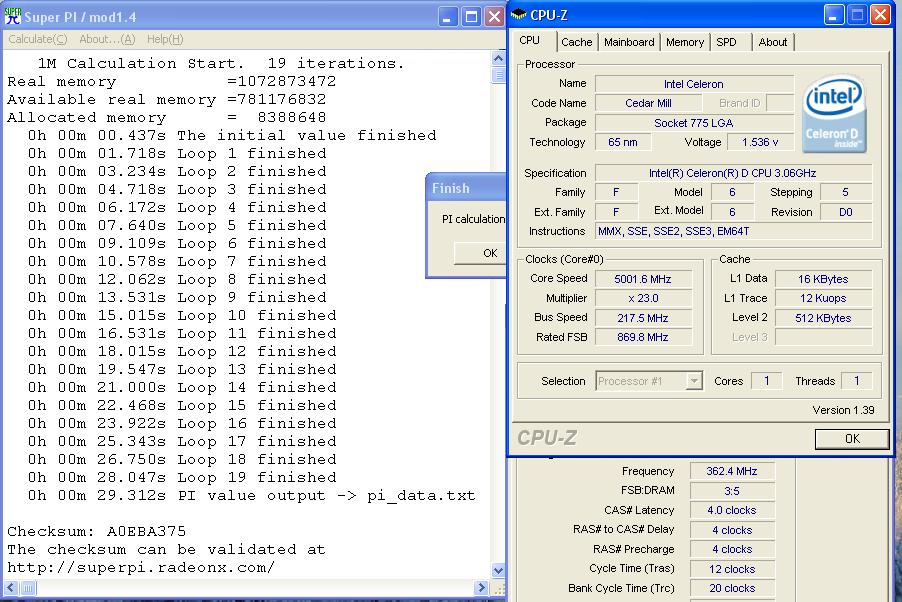Click the Super PI vertical scrollbar up arrow
This screenshot has width=902, height=602.
(x=498, y=58)
